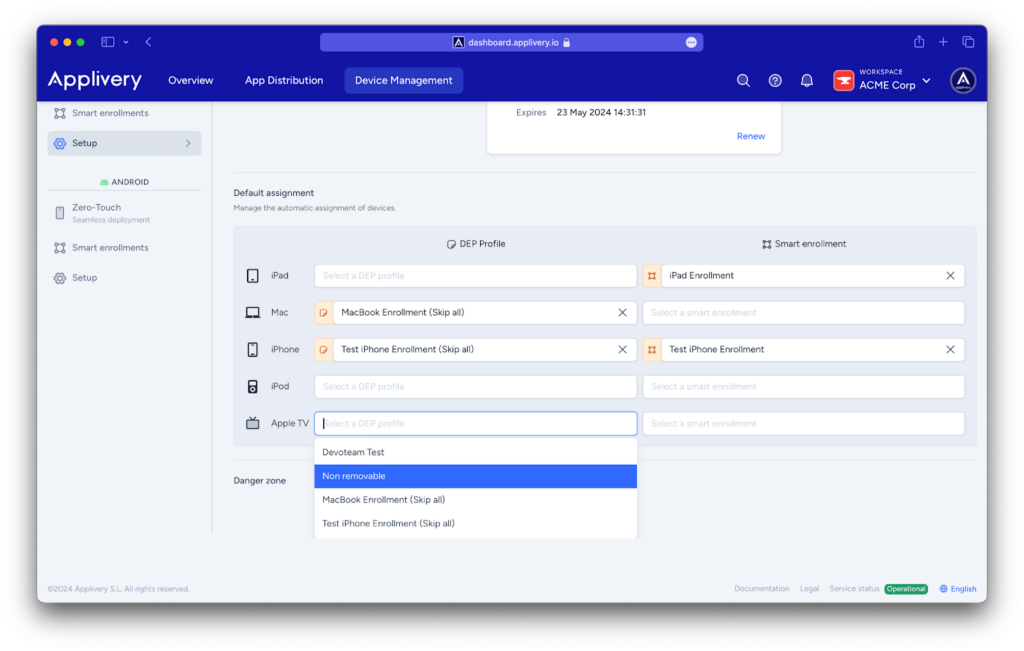Click the iPad device icon

[x=253, y=276]
